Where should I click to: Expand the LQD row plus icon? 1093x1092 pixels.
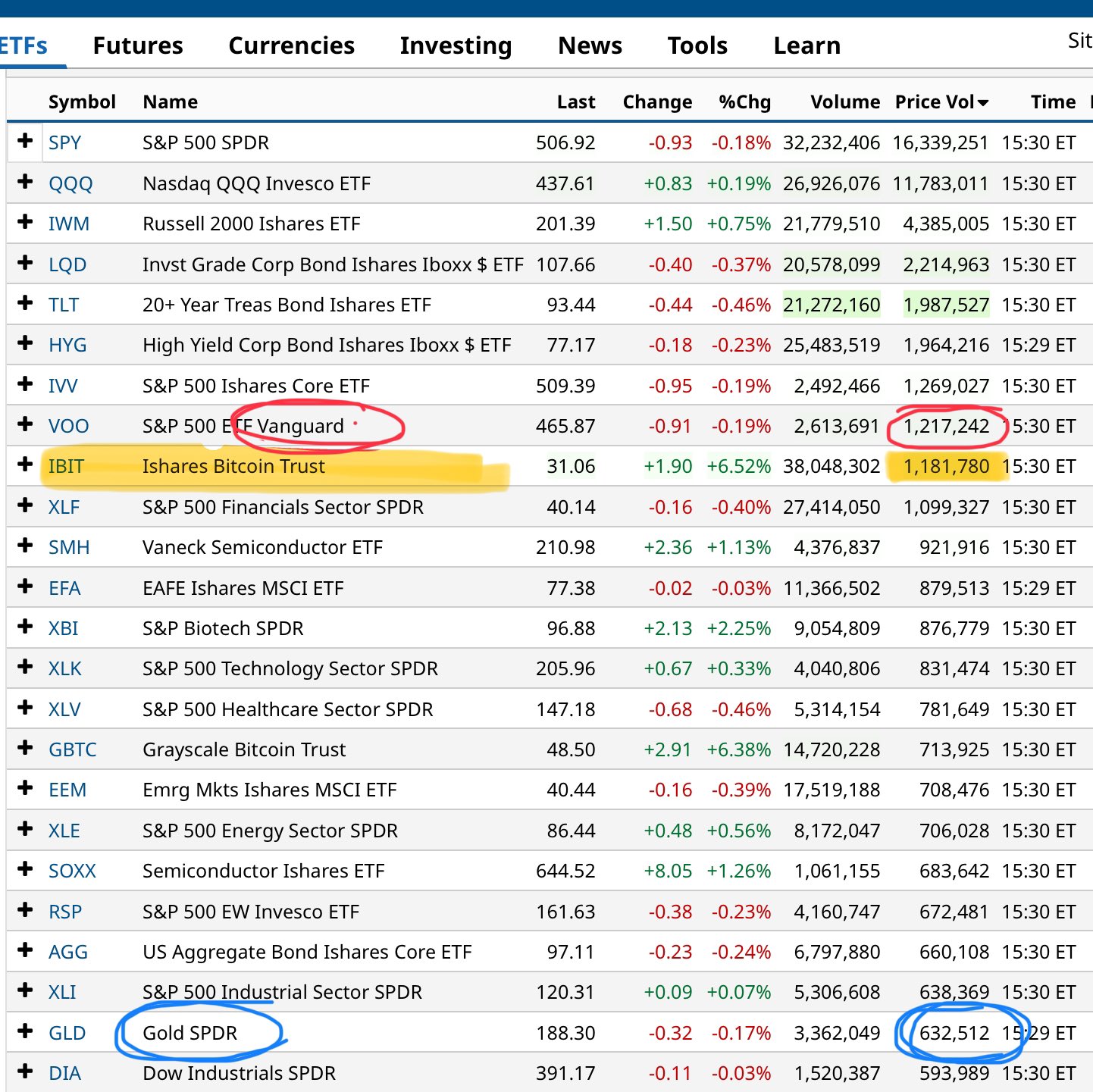coord(25,263)
